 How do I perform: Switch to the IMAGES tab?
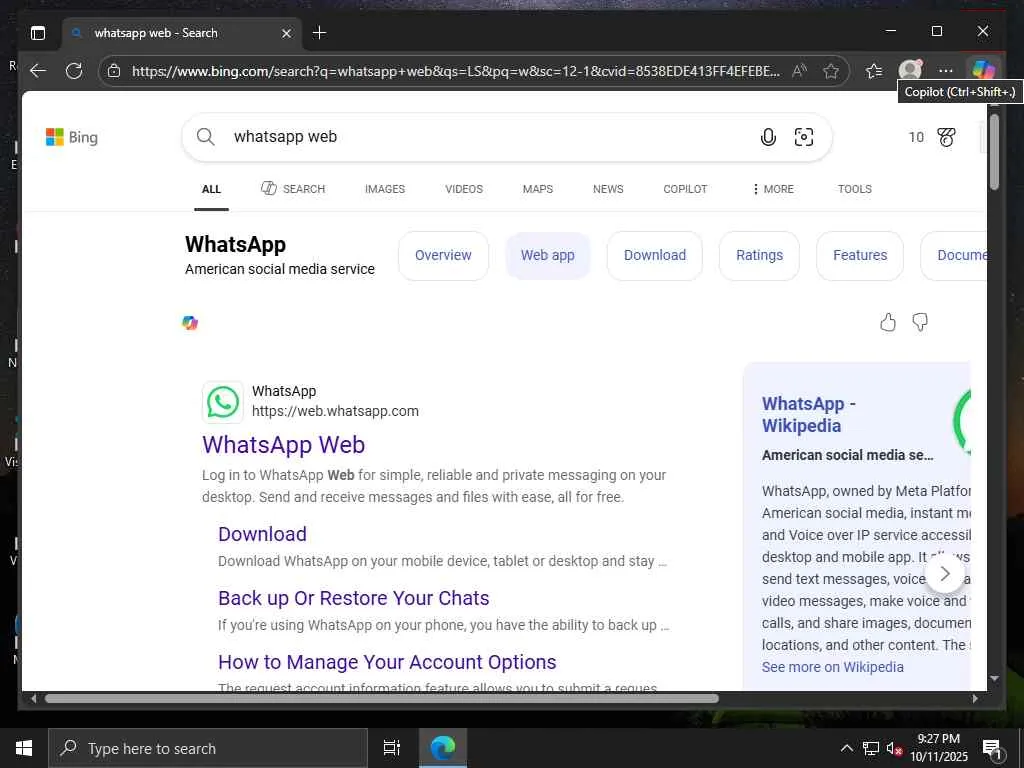pos(385,189)
